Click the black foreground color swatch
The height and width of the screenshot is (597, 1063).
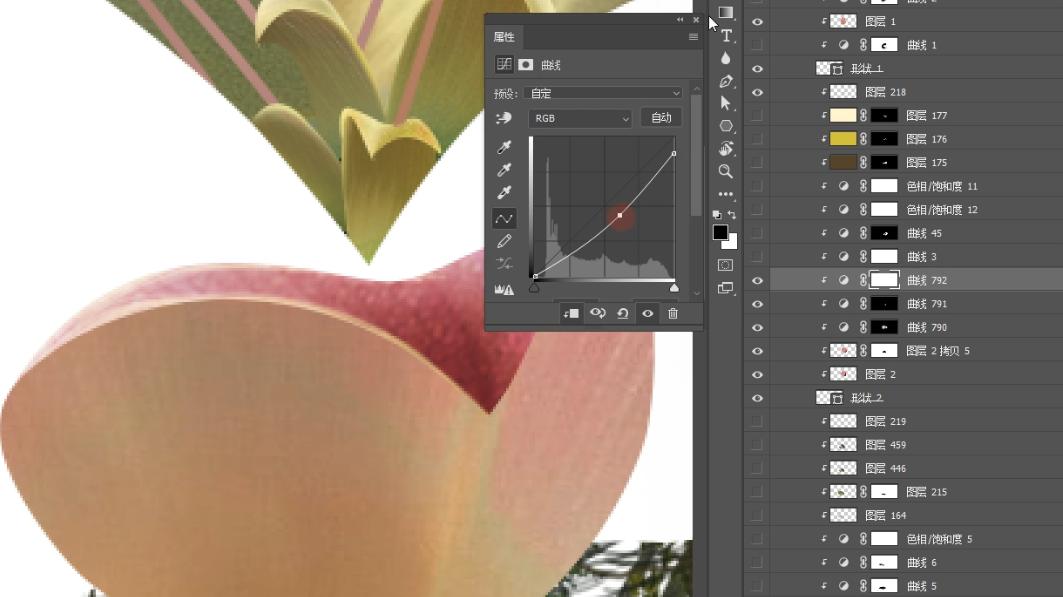[x=720, y=232]
